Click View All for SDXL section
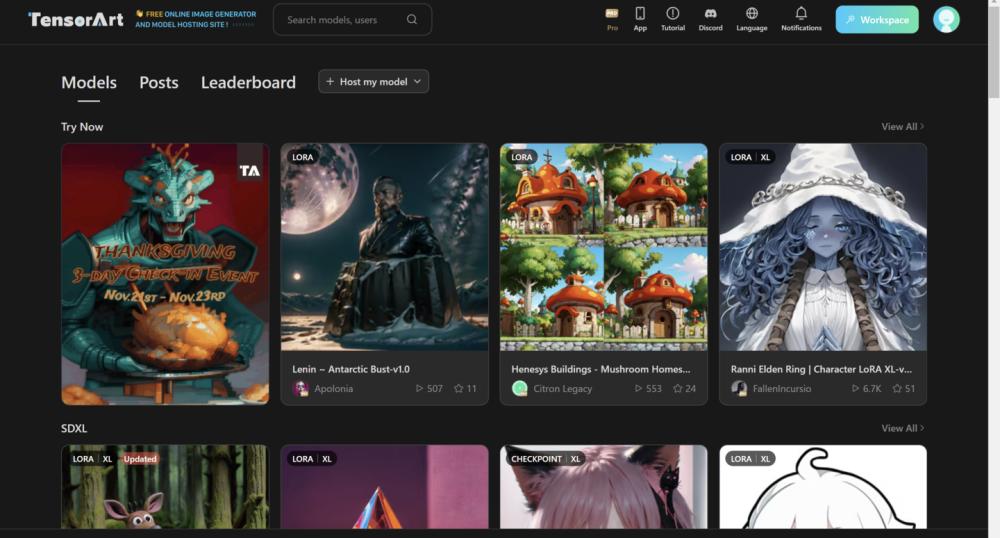 (902, 428)
